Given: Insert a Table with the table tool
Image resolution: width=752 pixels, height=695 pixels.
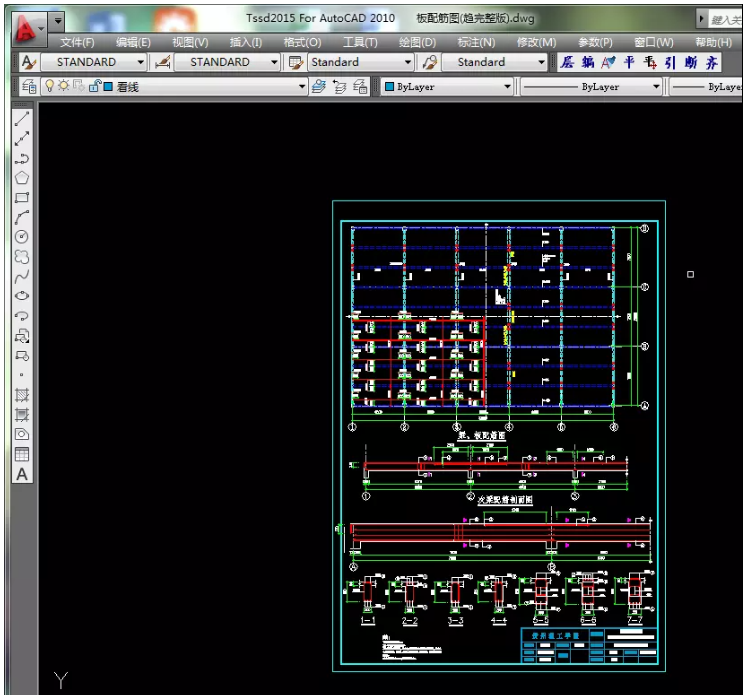Looking at the screenshot, I should (x=22, y=454).
